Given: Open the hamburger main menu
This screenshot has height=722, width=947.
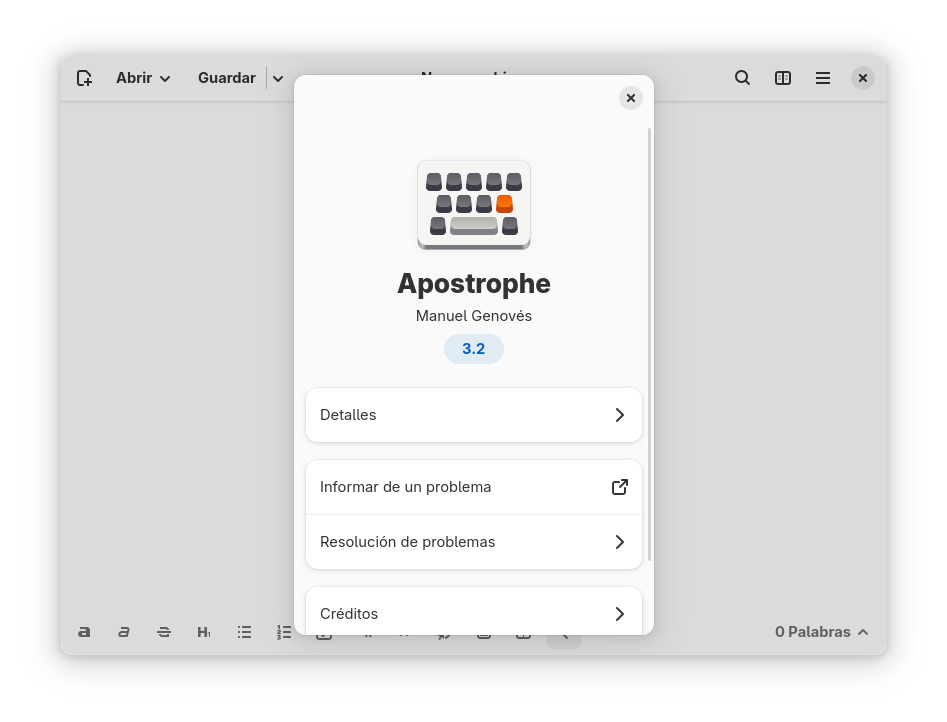Looking at the screenshot, I should pos(823,78).
